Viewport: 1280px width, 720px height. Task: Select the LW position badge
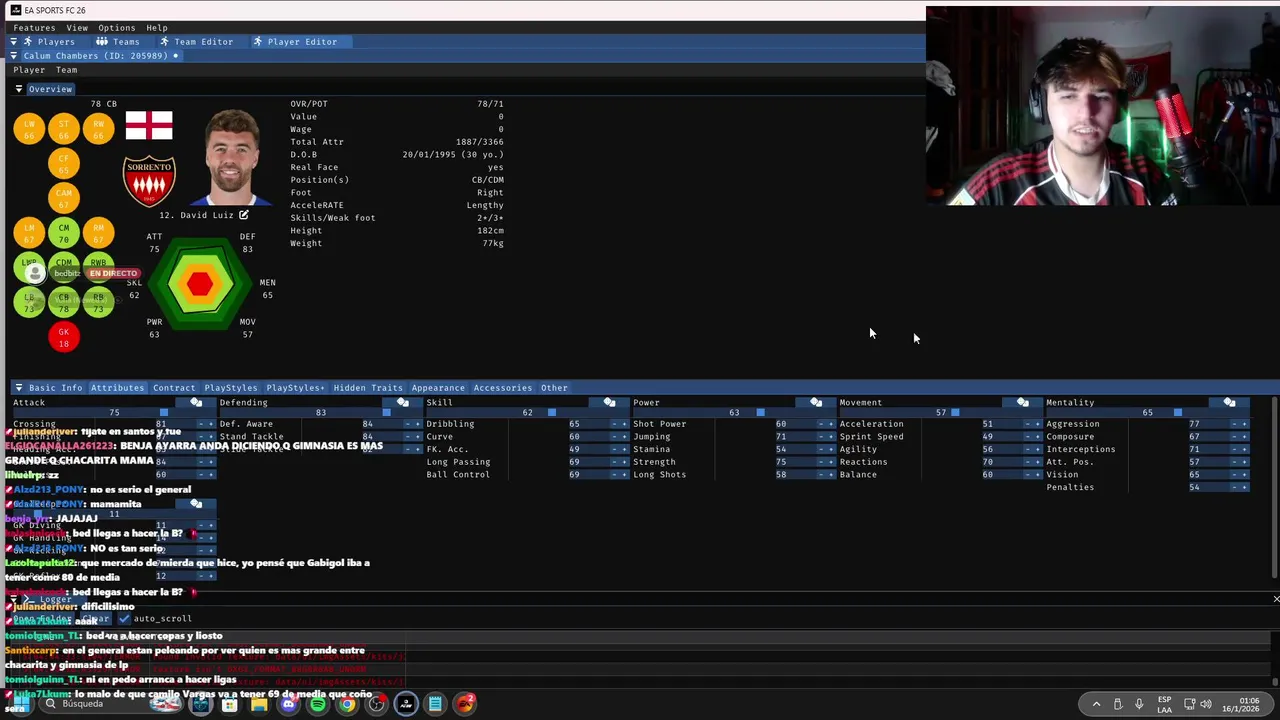coord(29,129)
